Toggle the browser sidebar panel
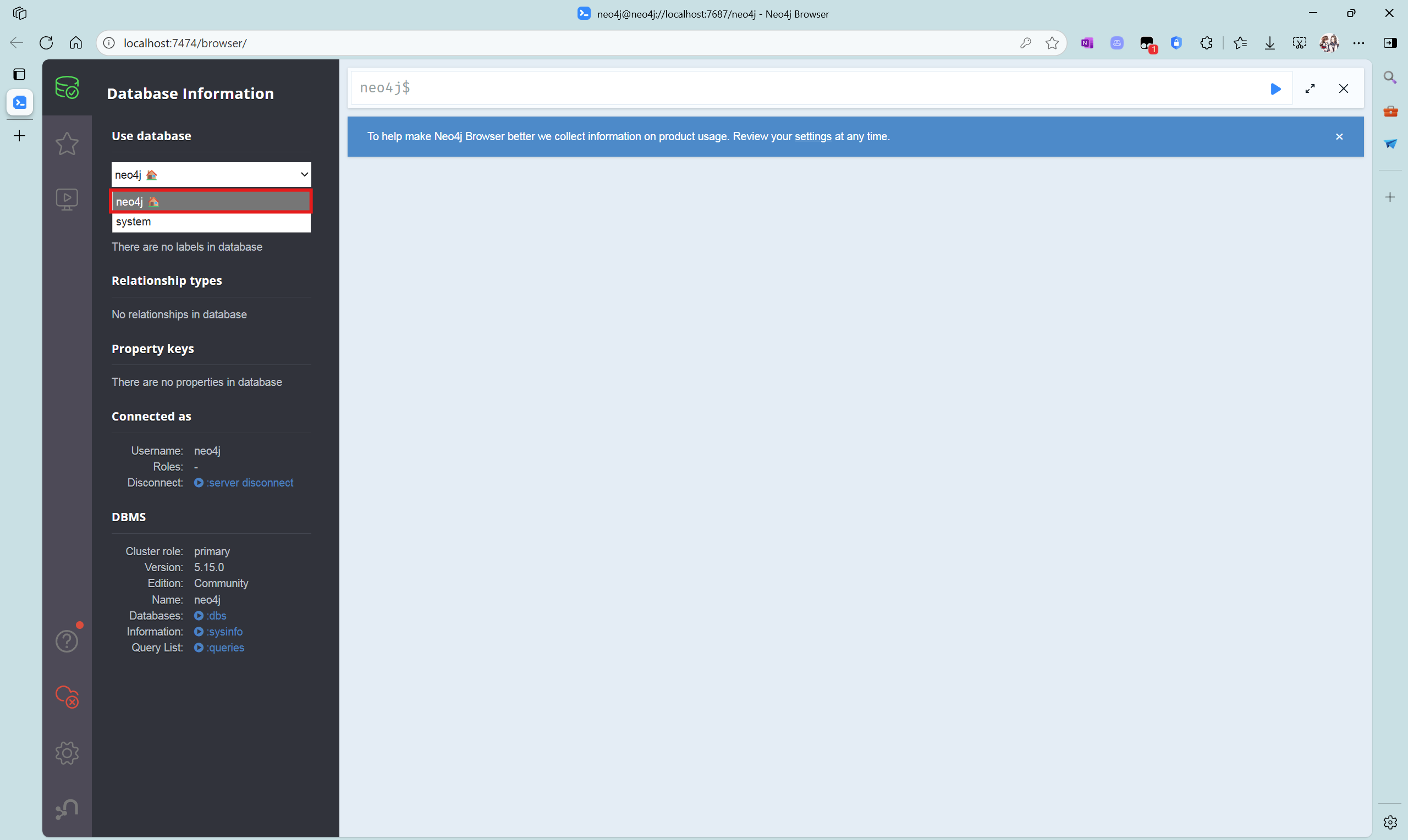The height and width of the screenshot is (840, 1408). point(1390,43)
